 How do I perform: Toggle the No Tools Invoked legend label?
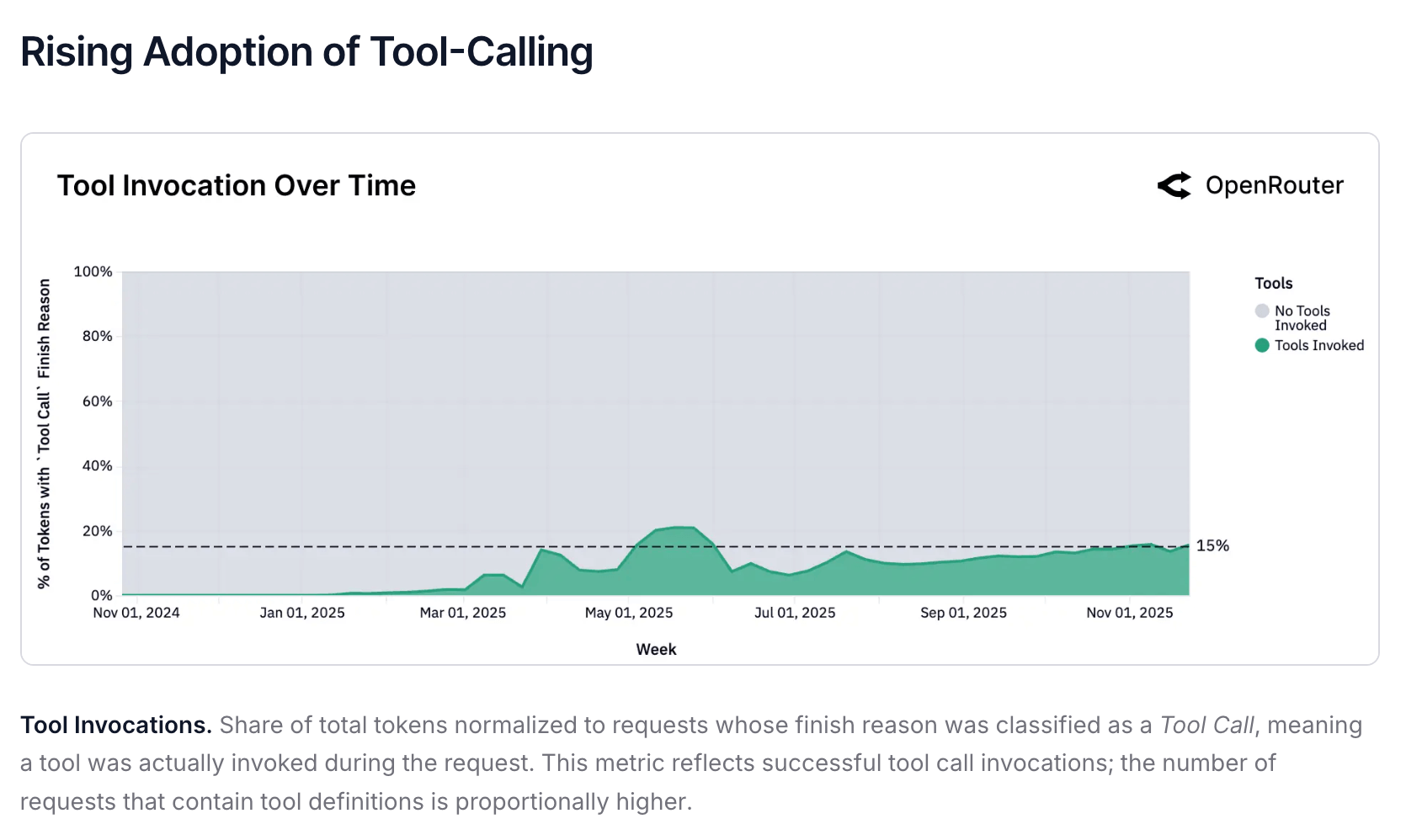pyautogui.click(x=1302, y=318)
